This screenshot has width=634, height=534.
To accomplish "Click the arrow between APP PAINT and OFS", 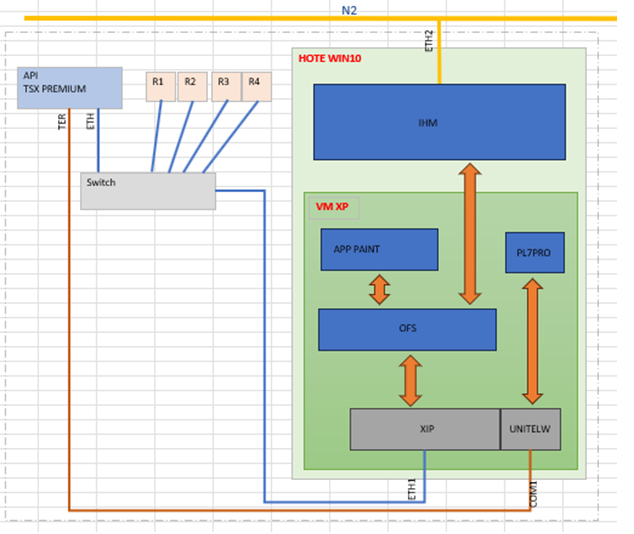I will tap(379, 290).
